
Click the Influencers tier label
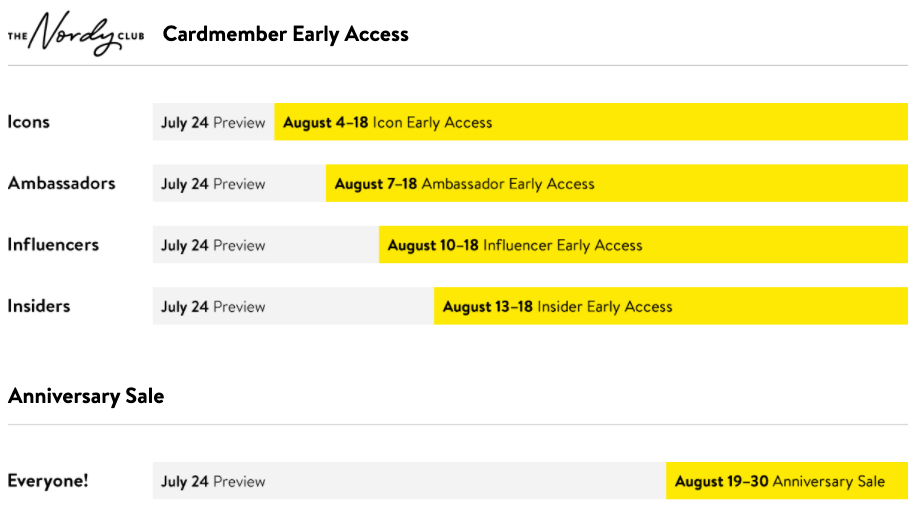tap(53, 244)
